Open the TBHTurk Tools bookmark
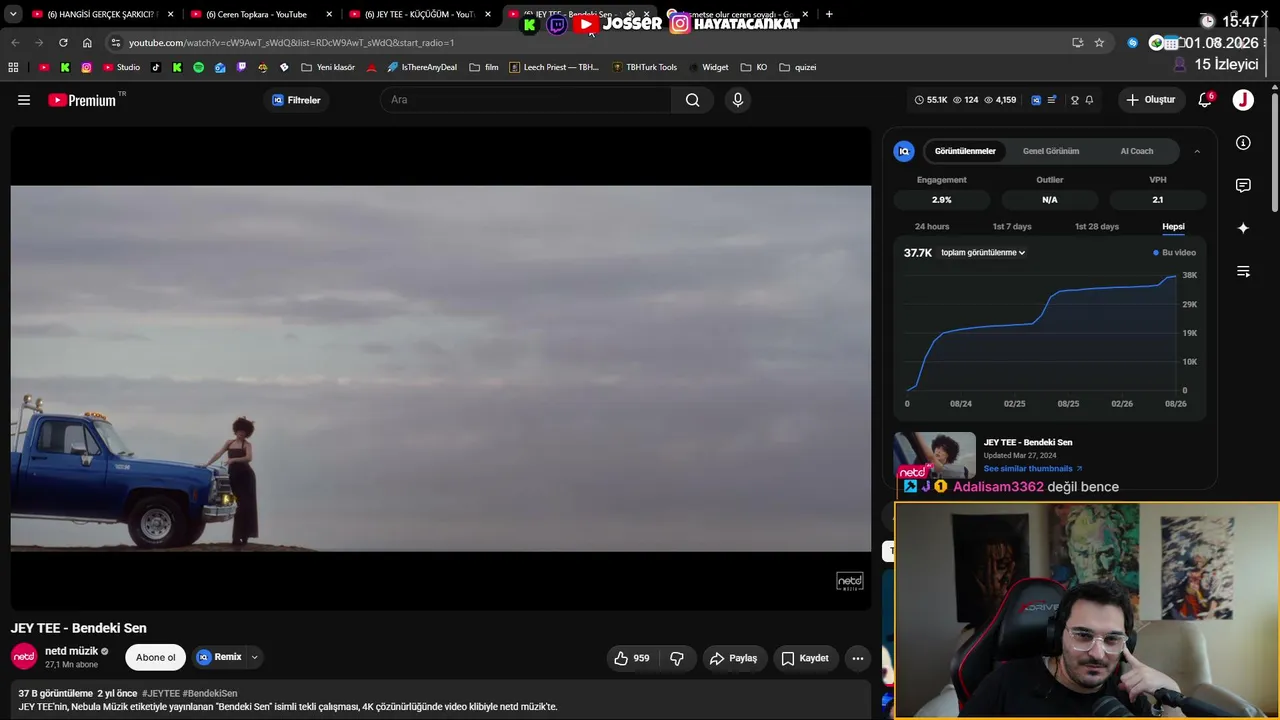Screen dimensions: 1280x720 click(645, 67)
